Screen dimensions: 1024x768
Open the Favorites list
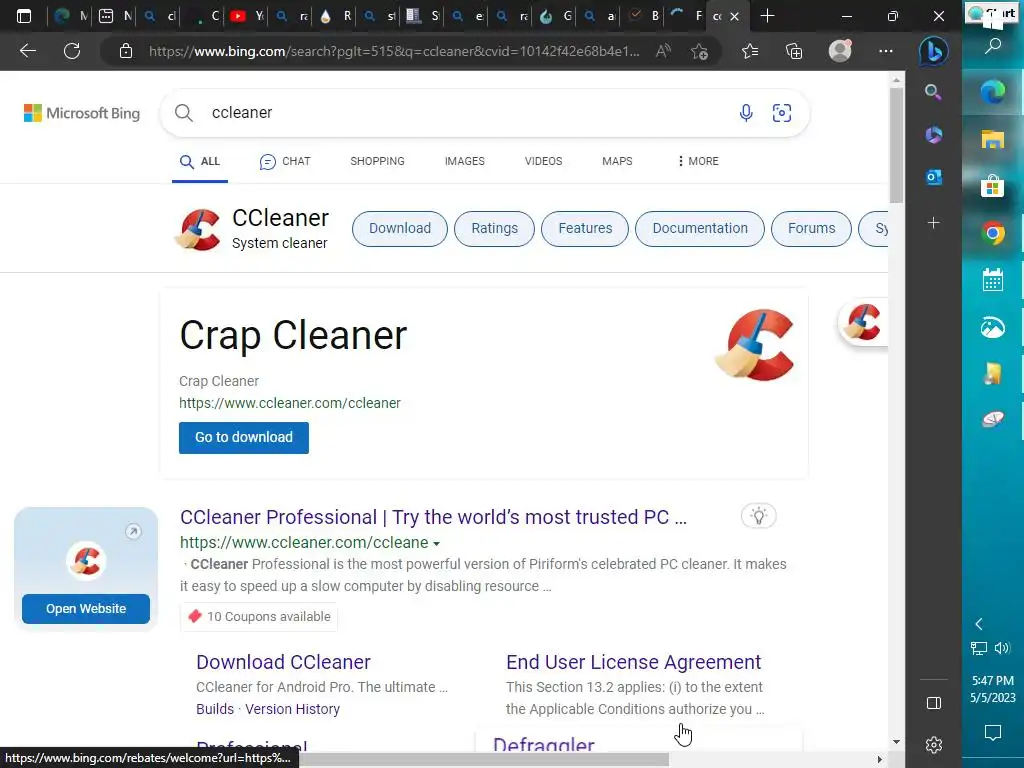pos(750,51)
